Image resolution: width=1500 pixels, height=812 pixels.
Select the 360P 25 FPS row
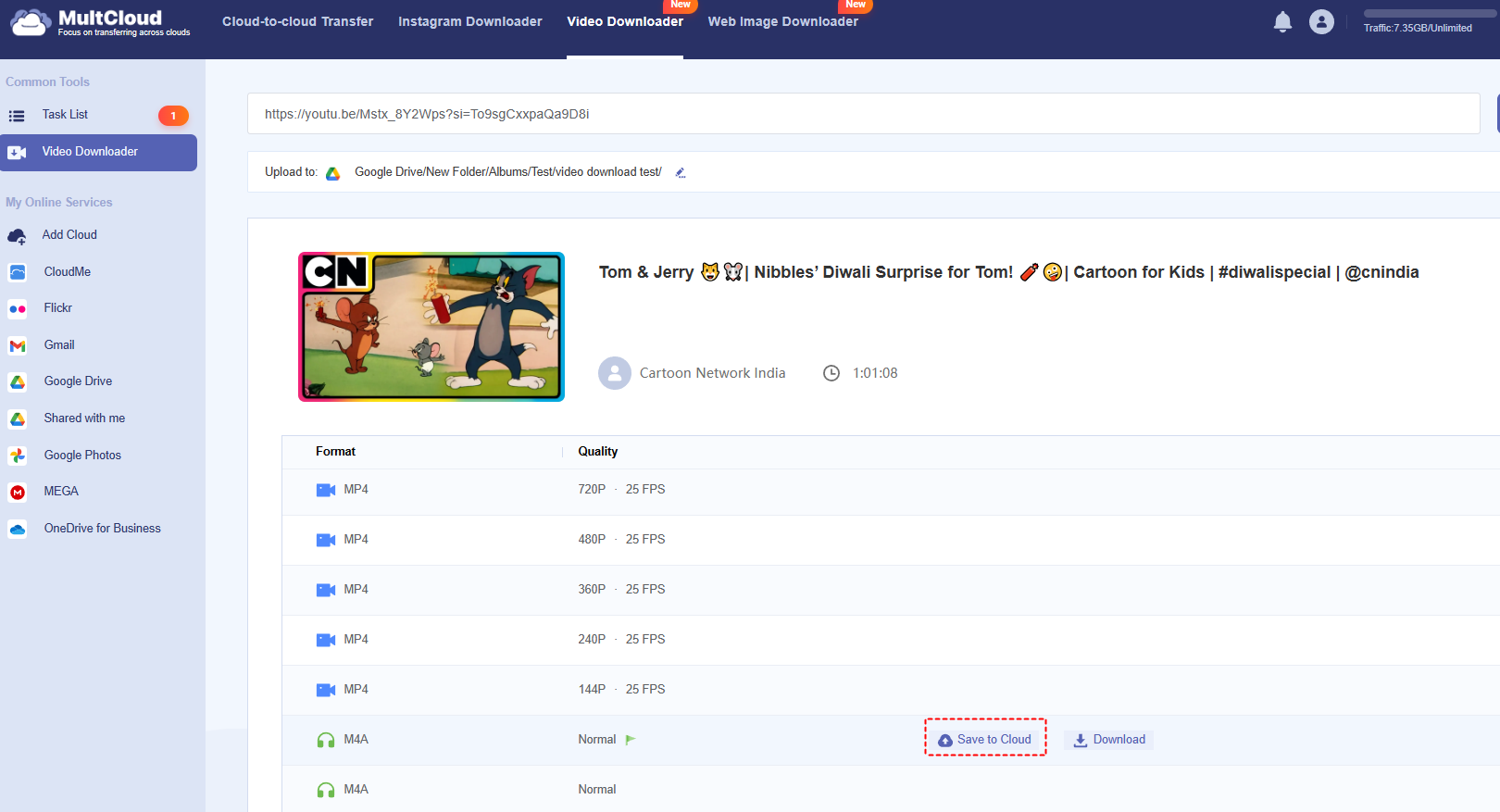coord(891,590)
